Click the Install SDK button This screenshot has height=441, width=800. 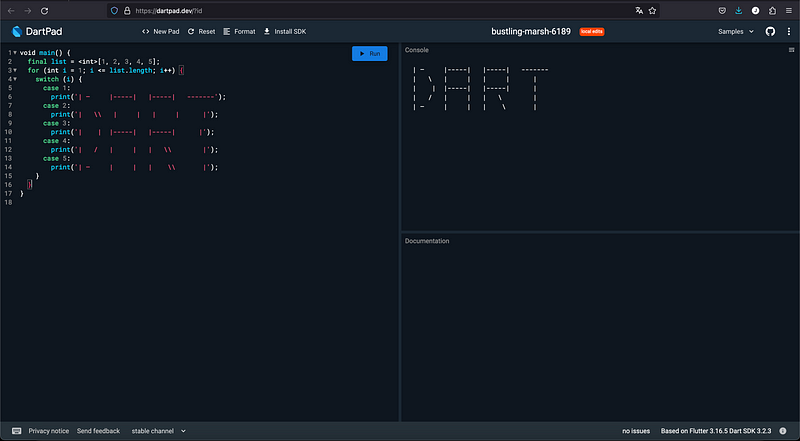pyautogui.click(x=285, y=32)
